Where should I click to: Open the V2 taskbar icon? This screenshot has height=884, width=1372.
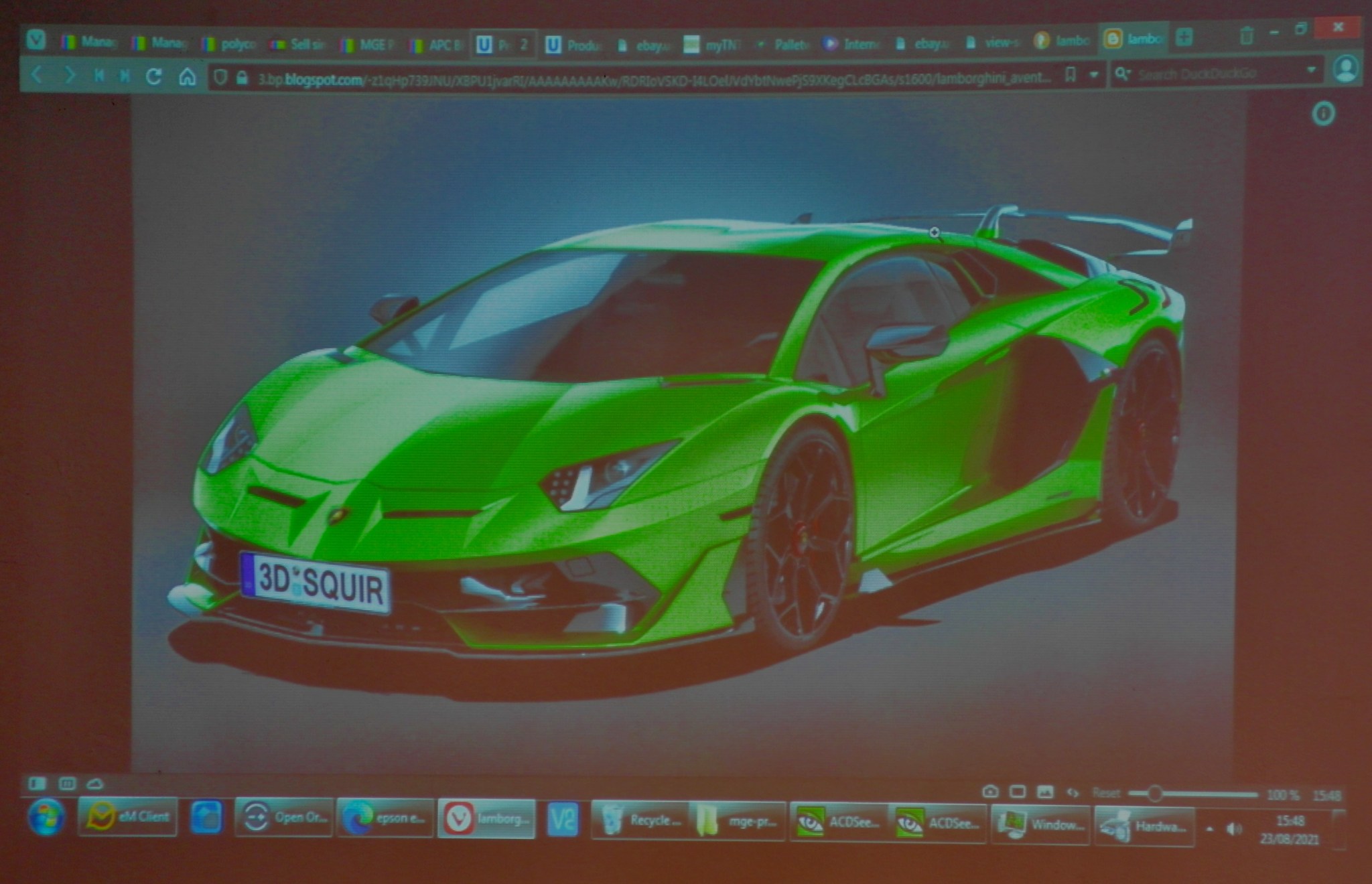(x=563, y=820)
